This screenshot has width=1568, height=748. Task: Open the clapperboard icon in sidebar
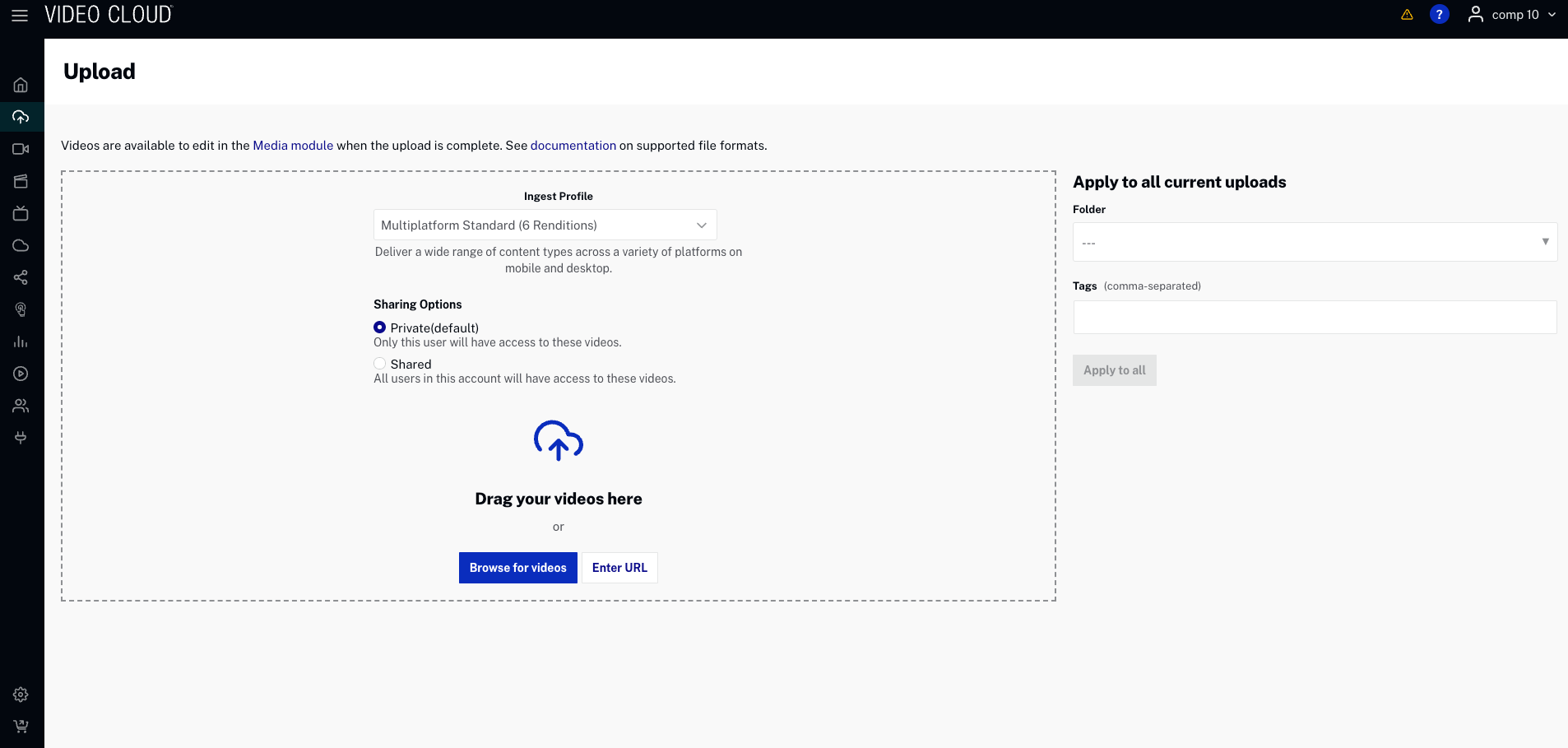click(x=21, y=181)
